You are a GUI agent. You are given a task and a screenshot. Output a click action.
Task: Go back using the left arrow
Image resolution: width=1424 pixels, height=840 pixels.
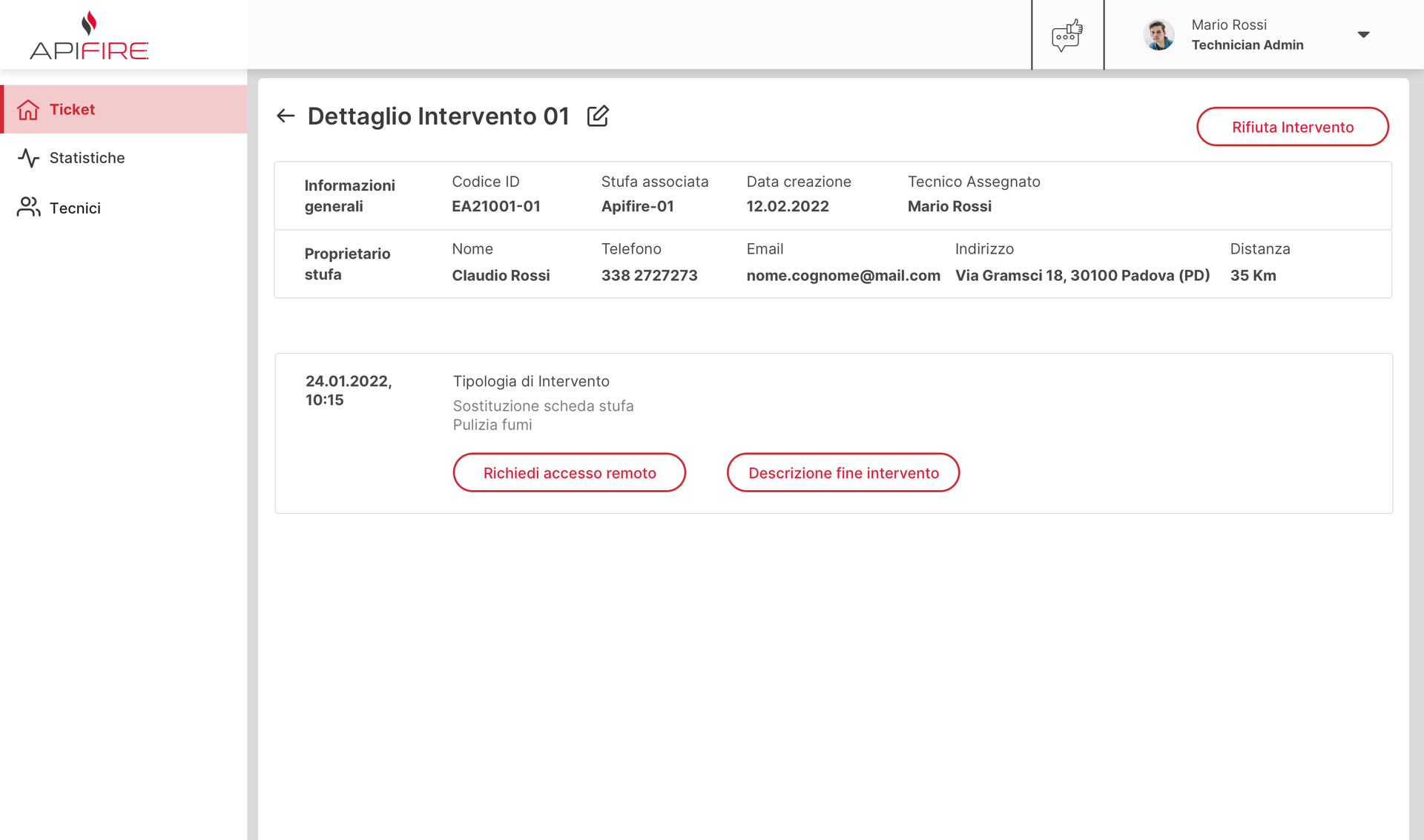[286, 116]
